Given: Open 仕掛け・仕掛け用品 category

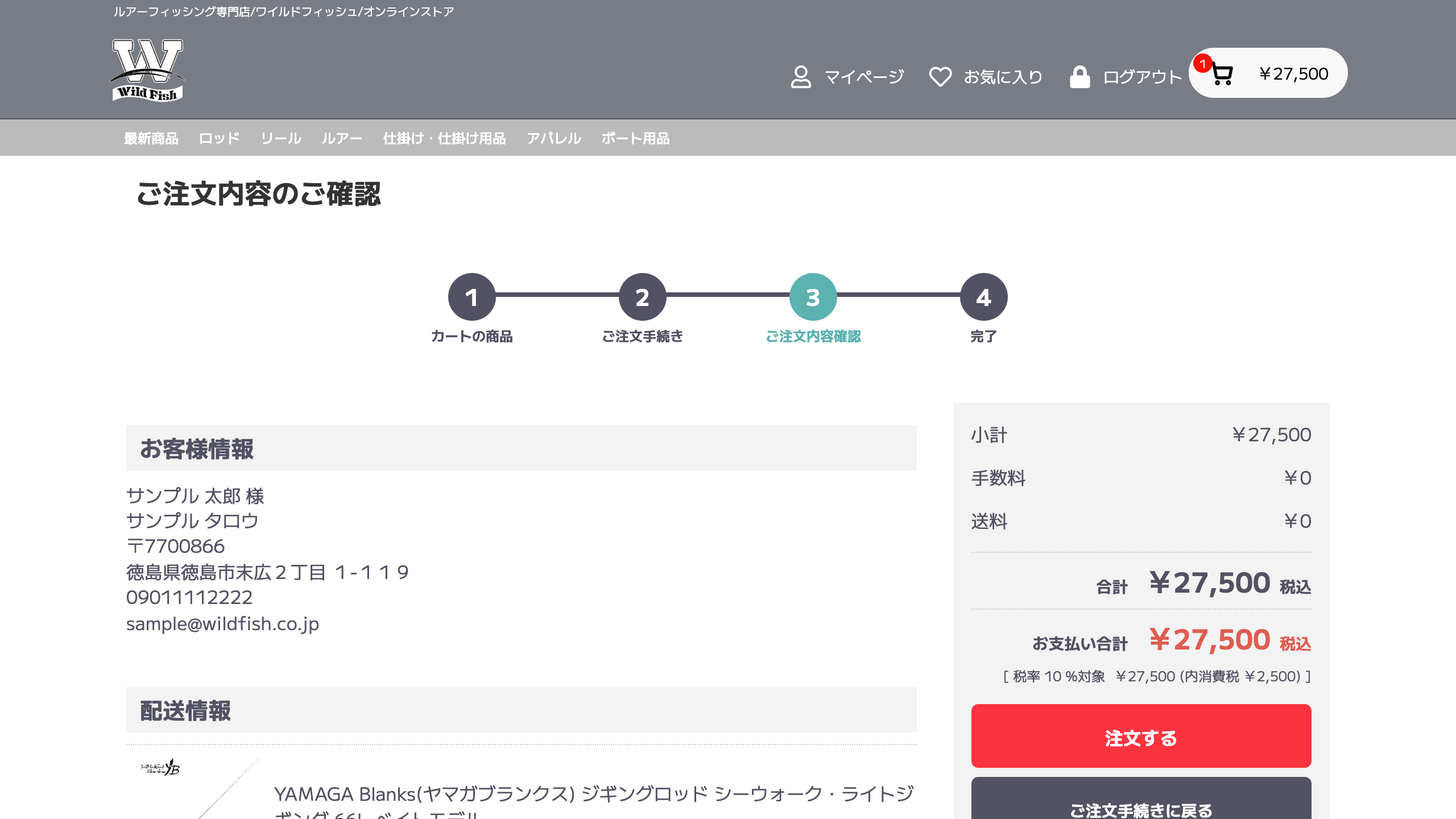Looking at the screenshot, I should coord(444,138).
